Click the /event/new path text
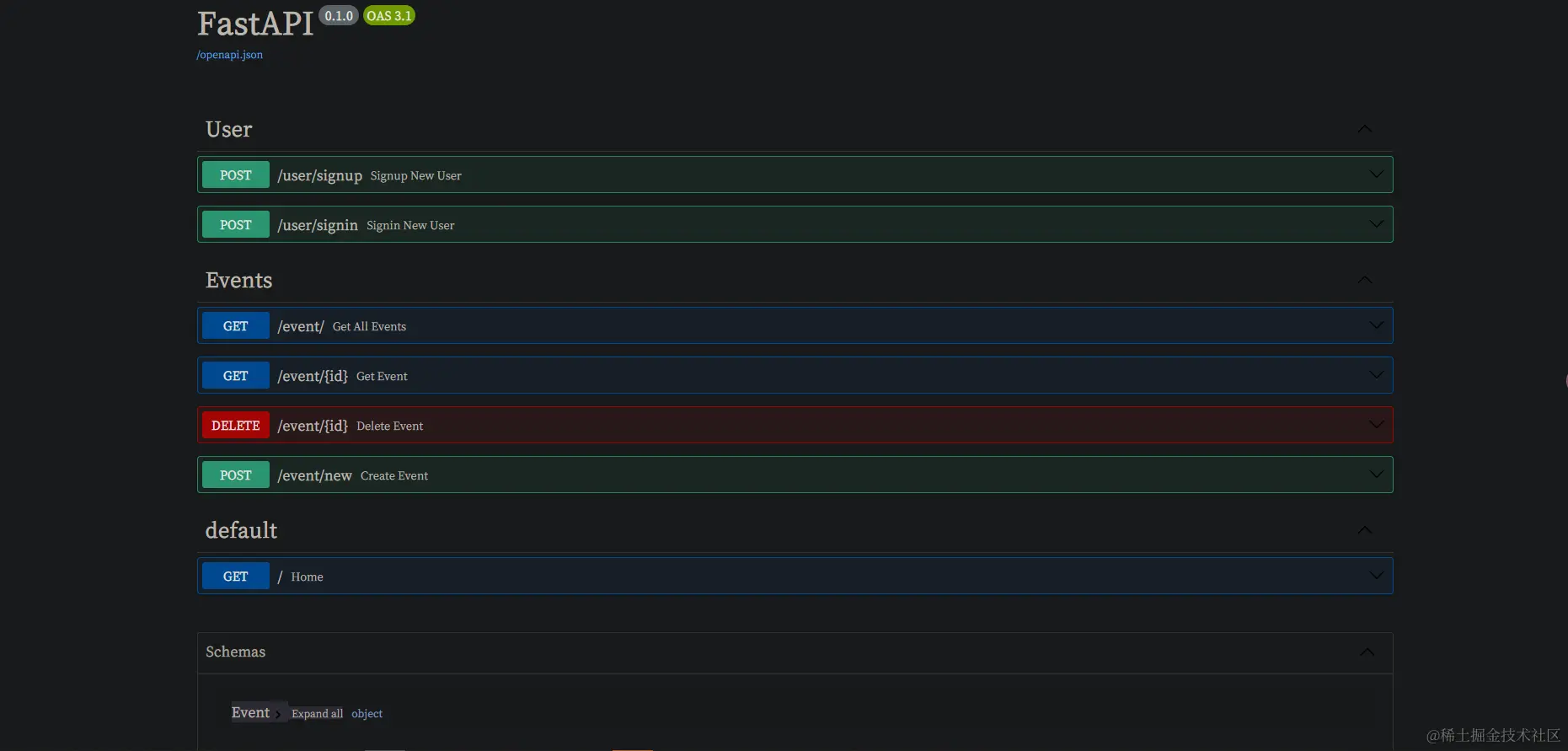 [x=314, y=475]
